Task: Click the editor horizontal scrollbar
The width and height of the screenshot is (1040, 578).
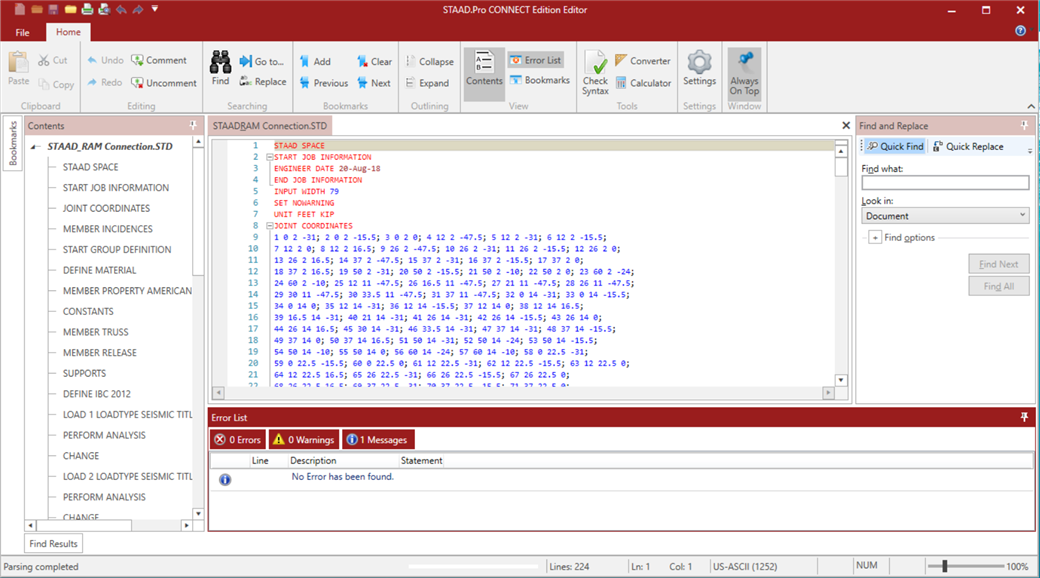Action: pos(523,393)
